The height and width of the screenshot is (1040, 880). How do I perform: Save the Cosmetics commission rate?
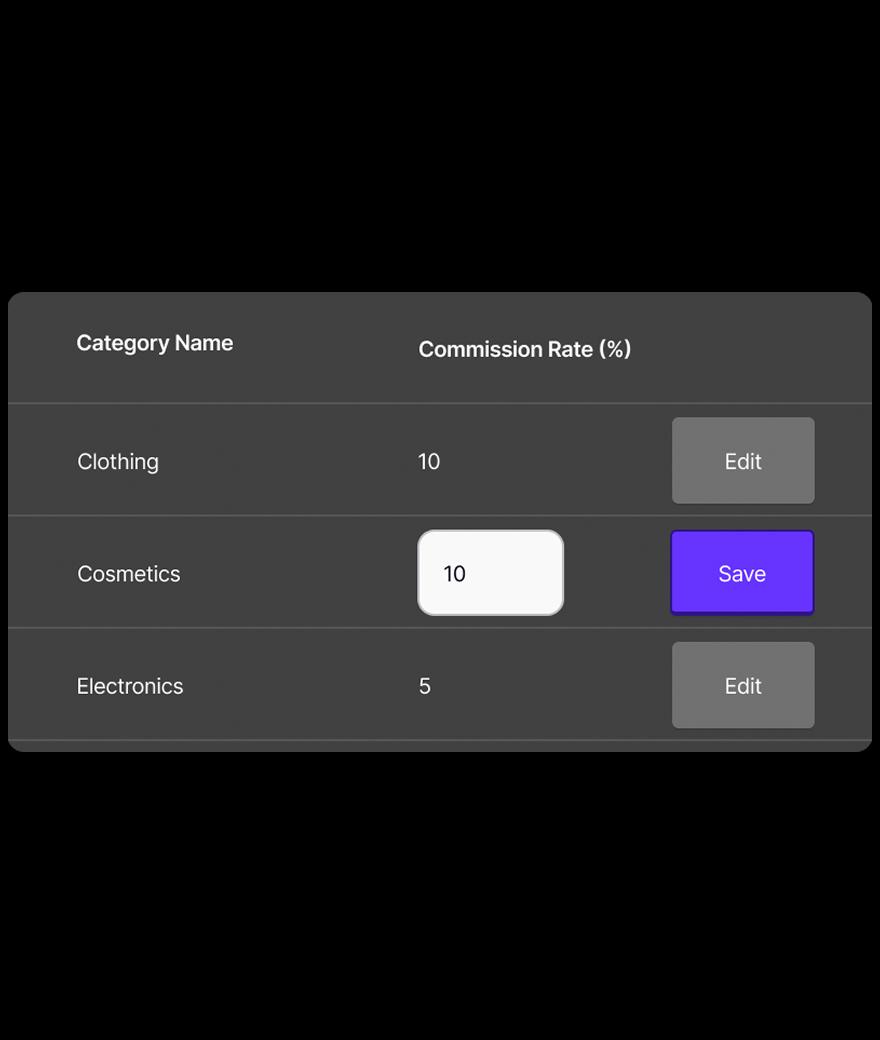click(x=742, y=573)
